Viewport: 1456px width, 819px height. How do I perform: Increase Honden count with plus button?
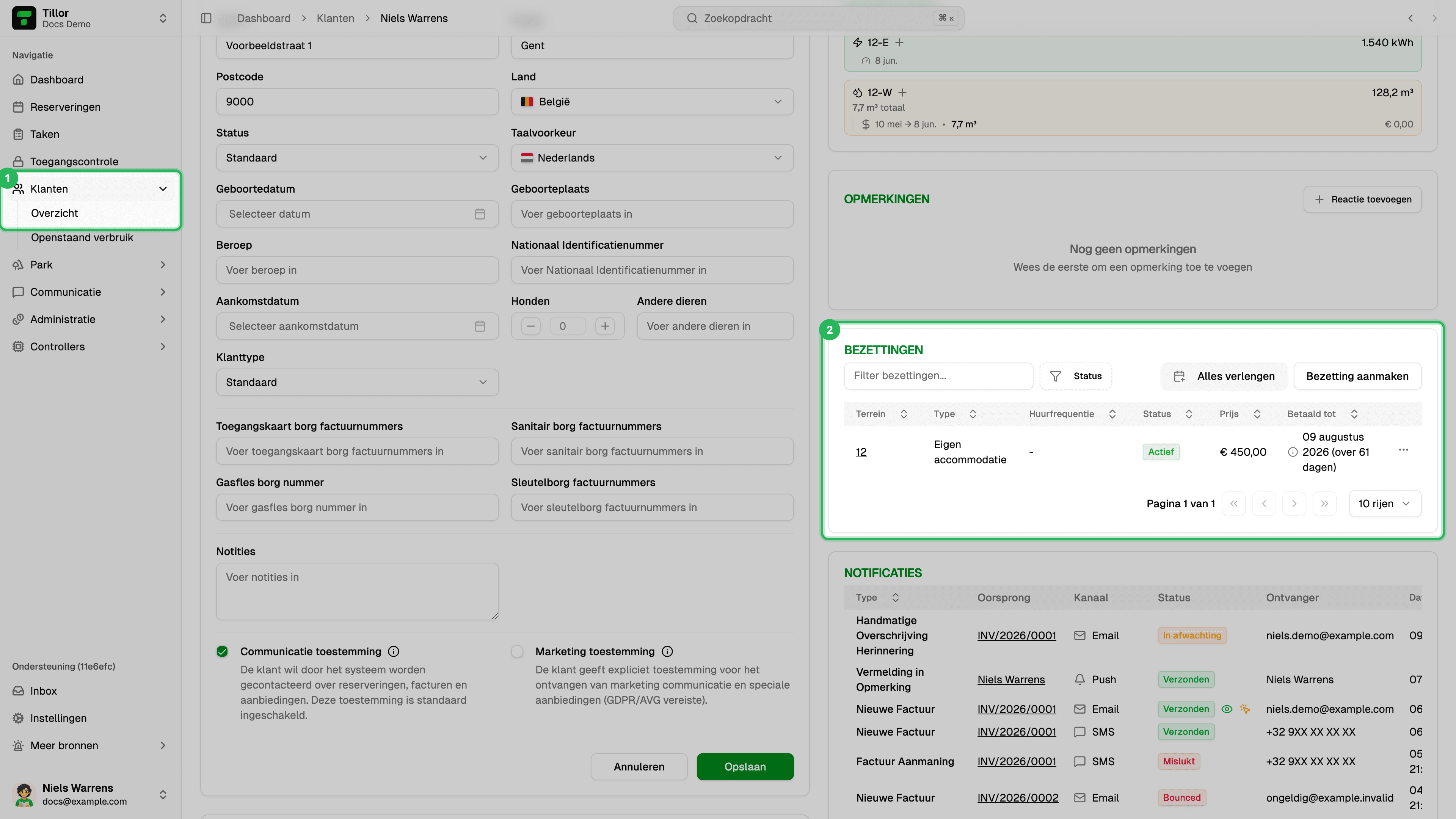(605, 326)
